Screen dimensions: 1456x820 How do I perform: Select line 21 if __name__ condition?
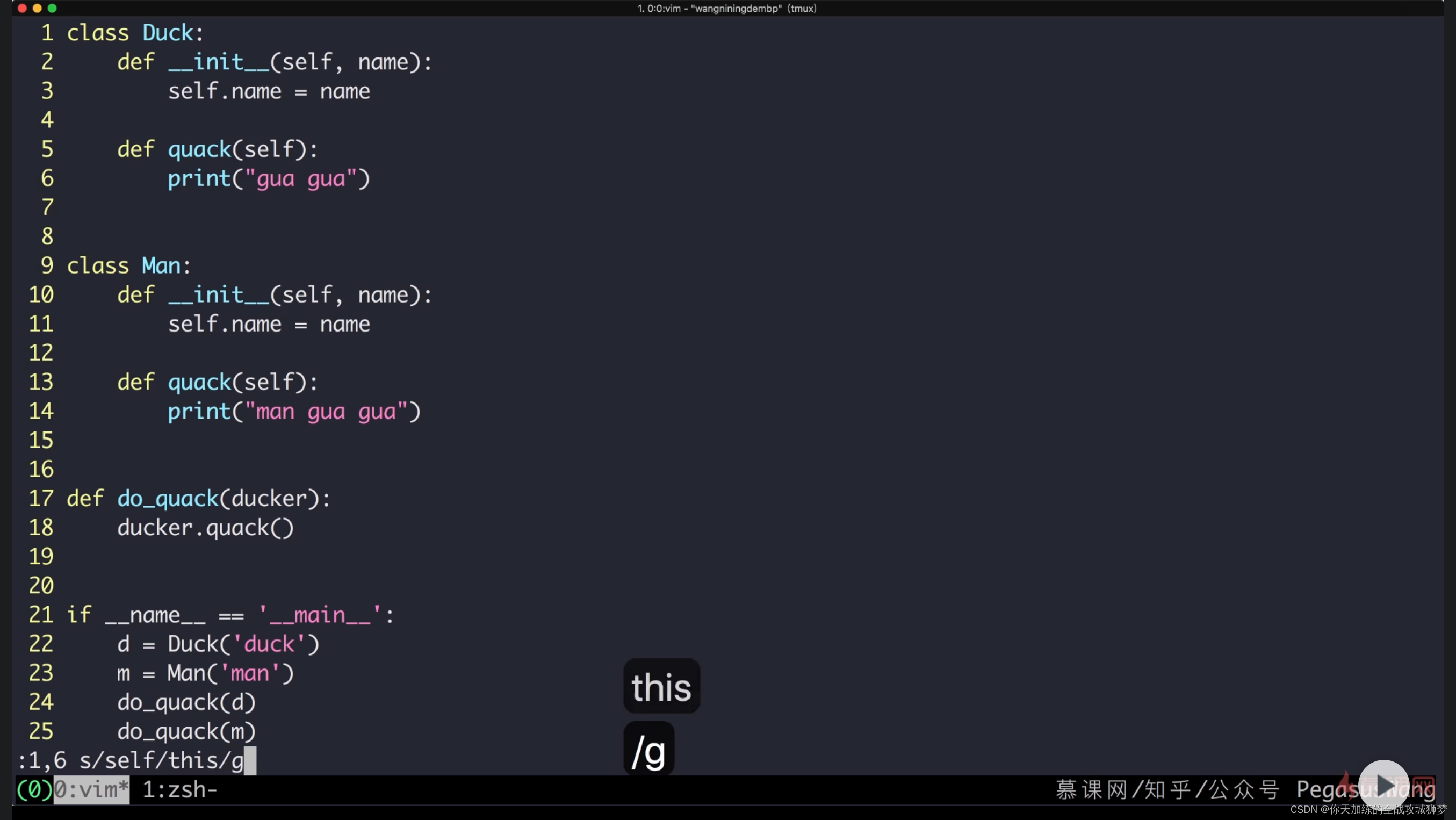coord(229,614)
